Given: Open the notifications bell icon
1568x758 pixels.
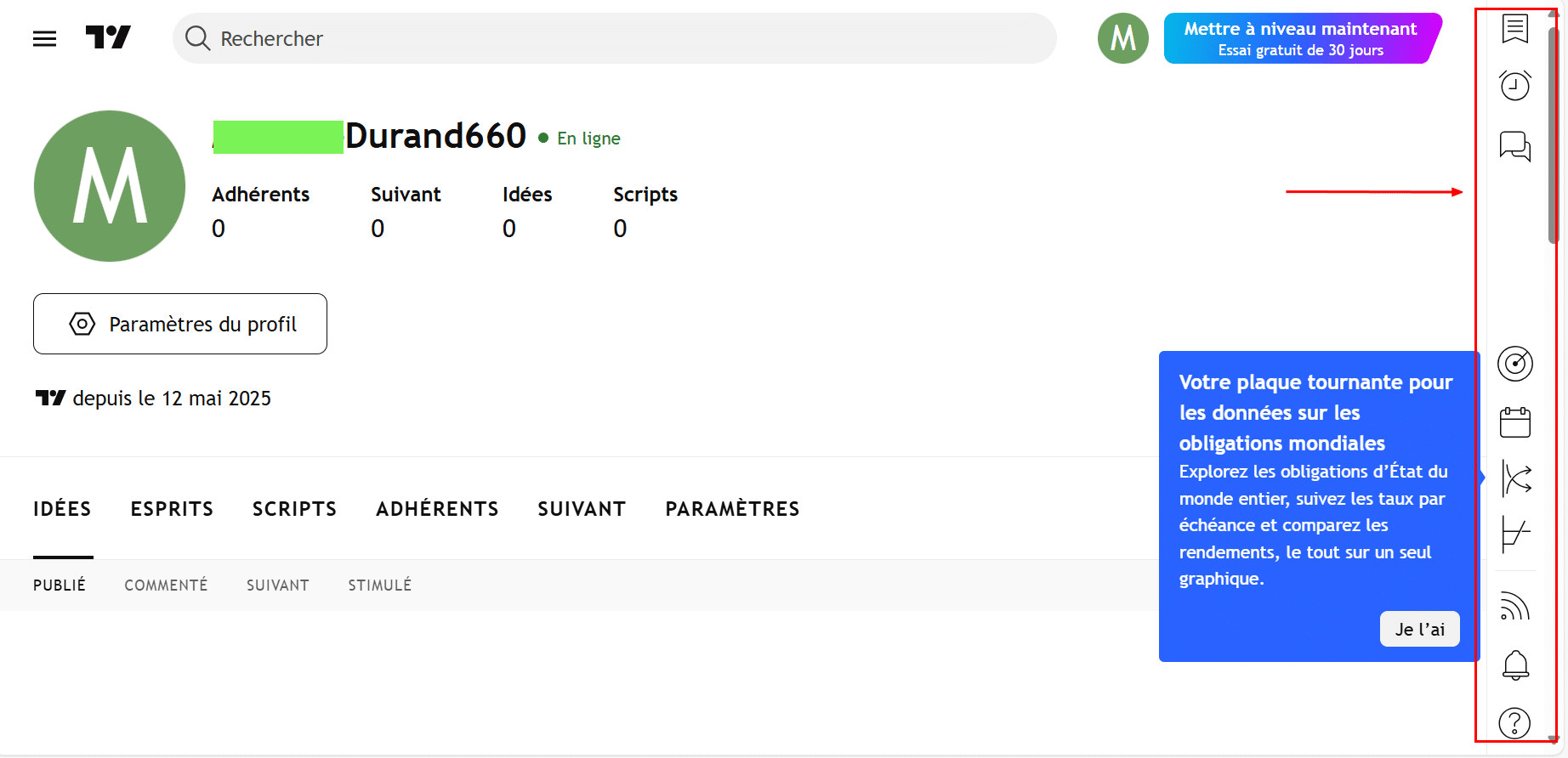Looking at the screenshot, I should click(x=1514, y=665).
